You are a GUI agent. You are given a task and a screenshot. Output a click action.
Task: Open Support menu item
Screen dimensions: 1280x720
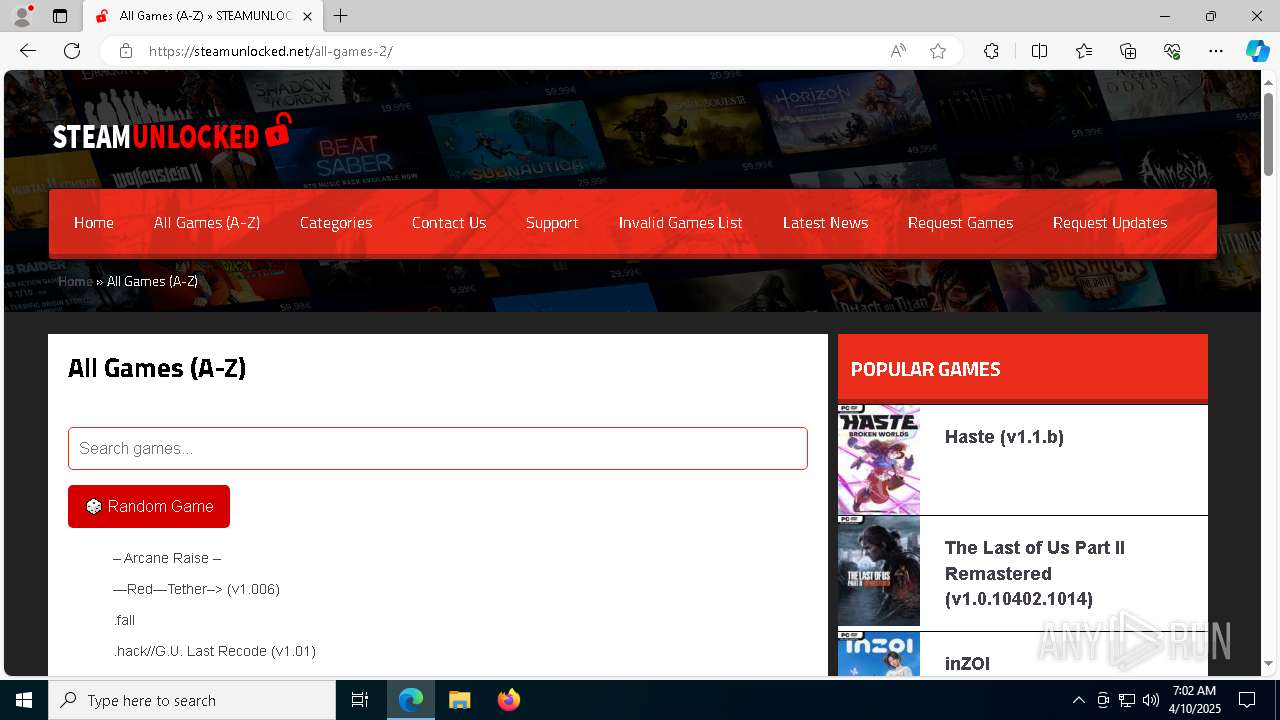point(552,223)
